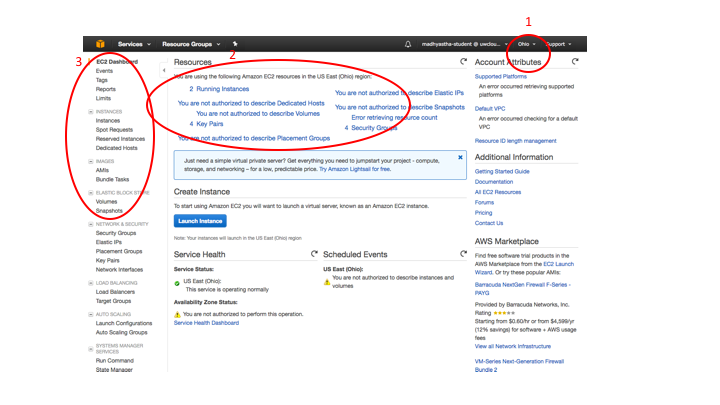The width and height of the screenshot is (720, 405).
Task: Open the Resource Groups dropdown
Action: click(x=191, y=44)
